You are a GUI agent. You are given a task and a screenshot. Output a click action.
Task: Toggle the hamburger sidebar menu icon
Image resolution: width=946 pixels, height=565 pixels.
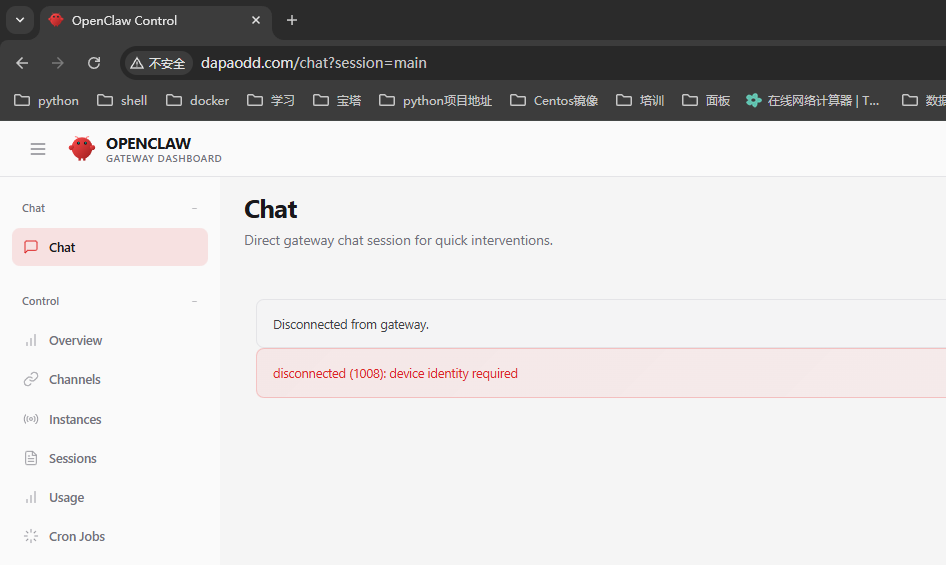click(38, 149)
